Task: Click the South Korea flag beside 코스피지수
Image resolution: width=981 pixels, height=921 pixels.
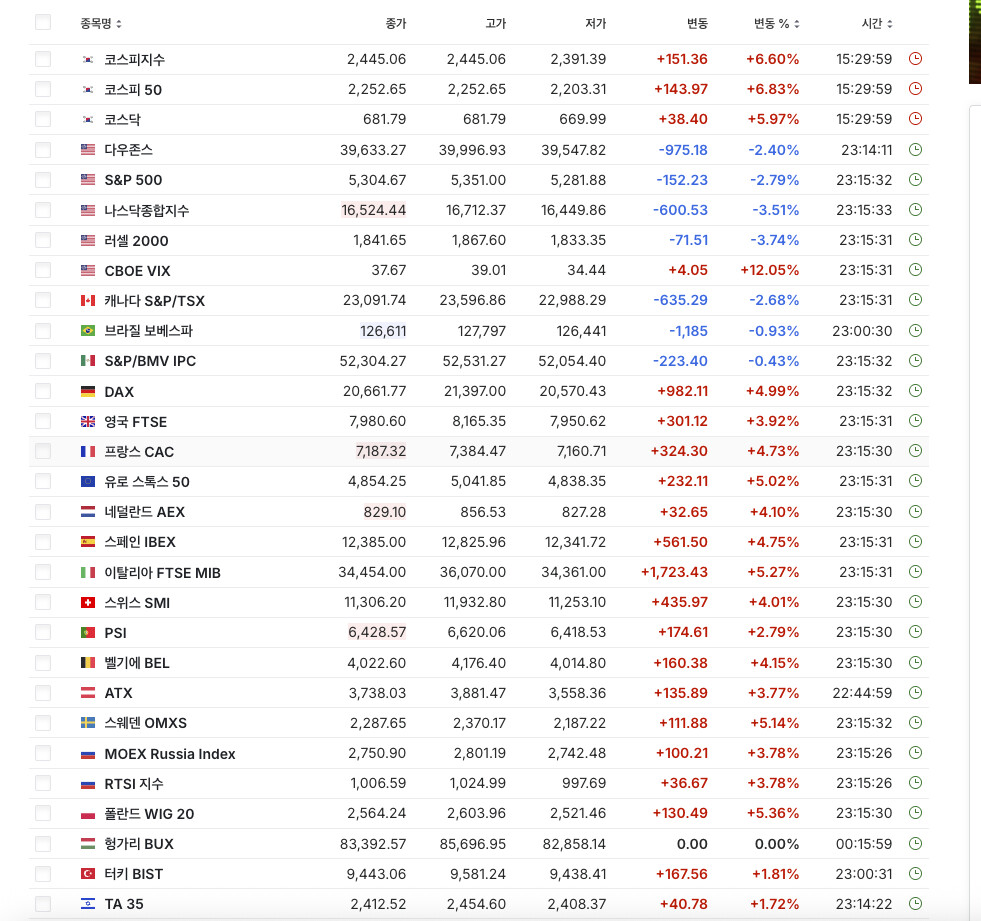Action: tap(88, 59)
